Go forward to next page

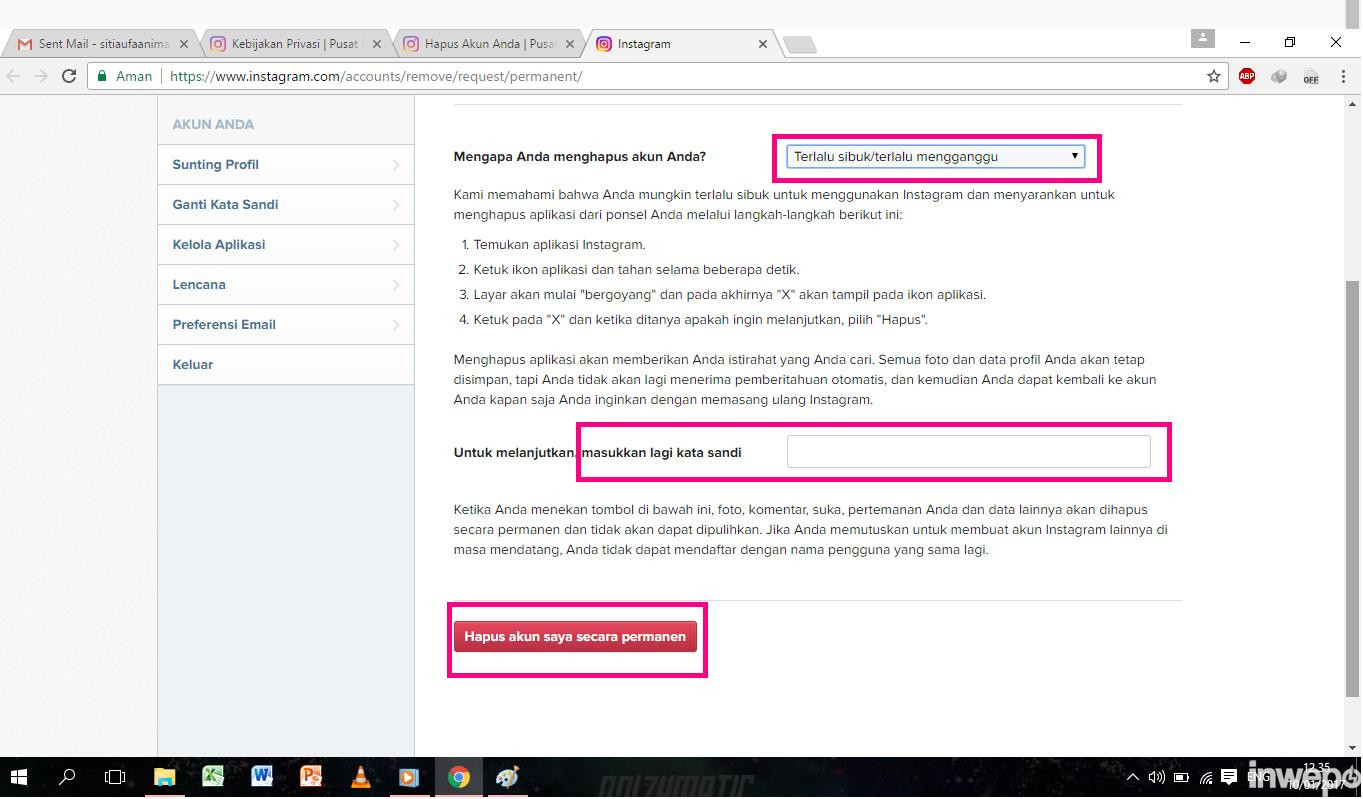click(41, 76)
